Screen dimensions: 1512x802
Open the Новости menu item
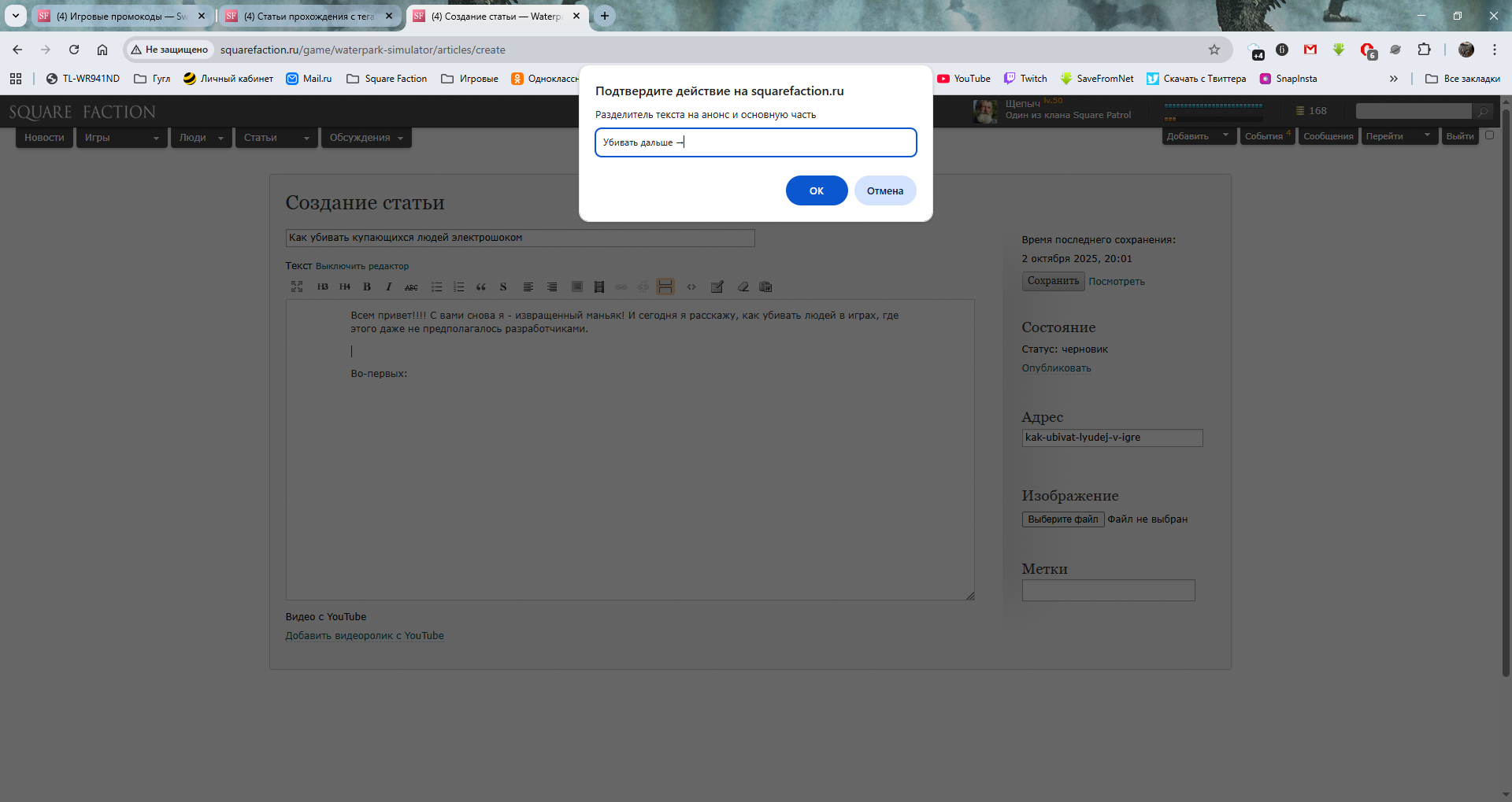pos(44,138)
